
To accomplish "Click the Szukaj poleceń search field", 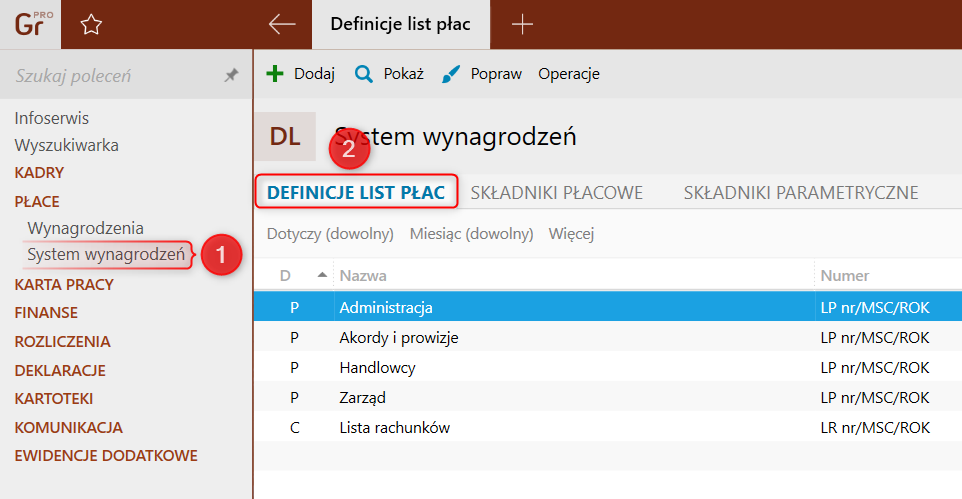I will [x=110, y=76].
